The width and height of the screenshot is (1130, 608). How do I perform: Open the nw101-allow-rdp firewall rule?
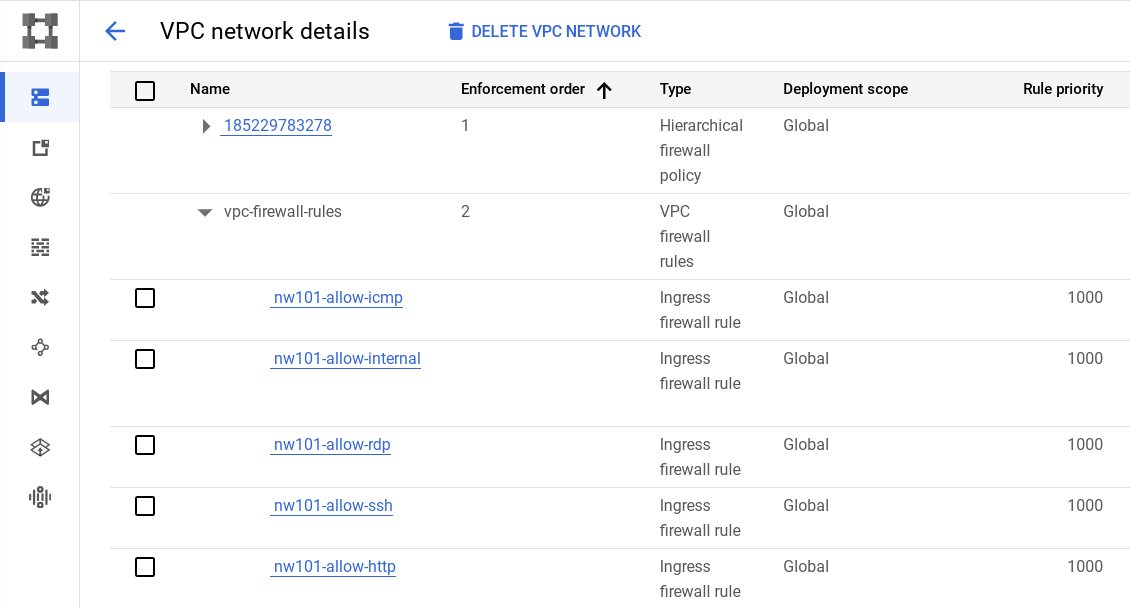pos(331,445)
